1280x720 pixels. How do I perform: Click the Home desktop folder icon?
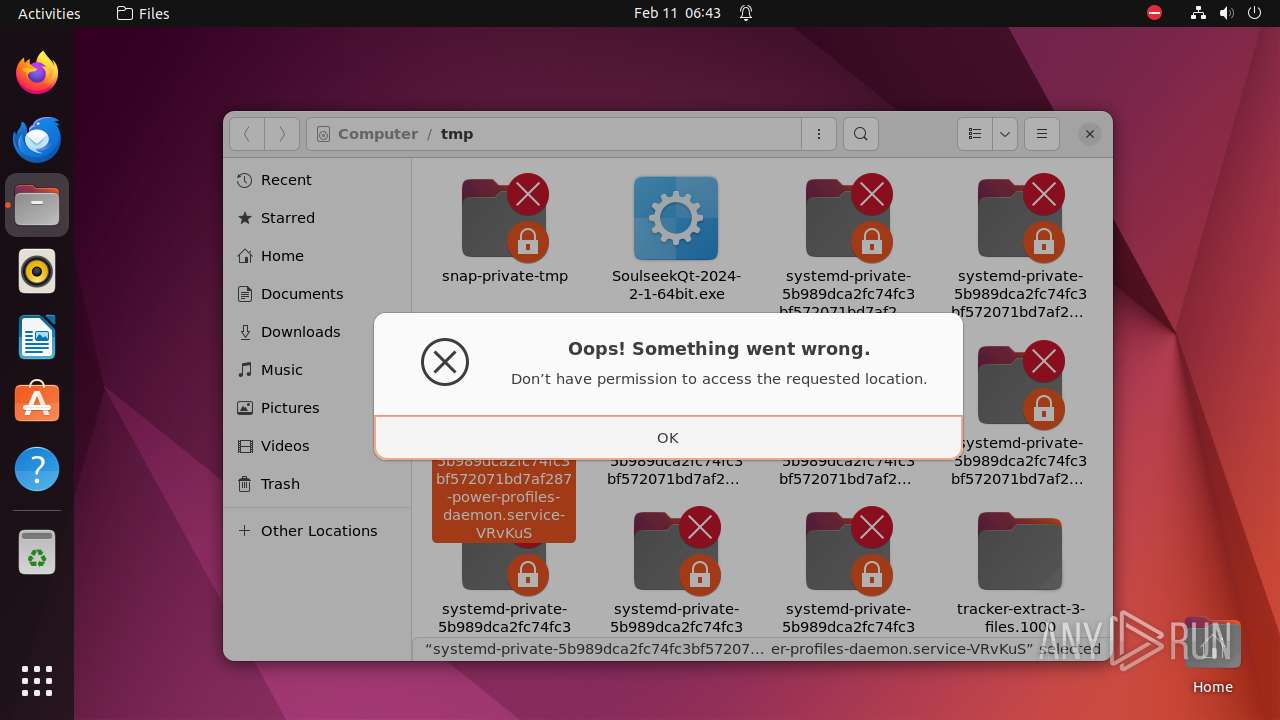(1212, 656)
